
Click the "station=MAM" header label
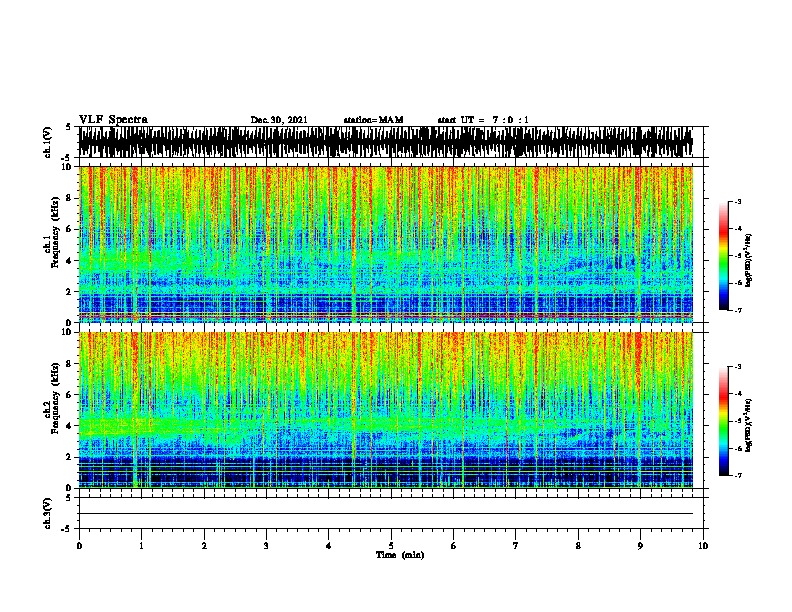point(373,120)
